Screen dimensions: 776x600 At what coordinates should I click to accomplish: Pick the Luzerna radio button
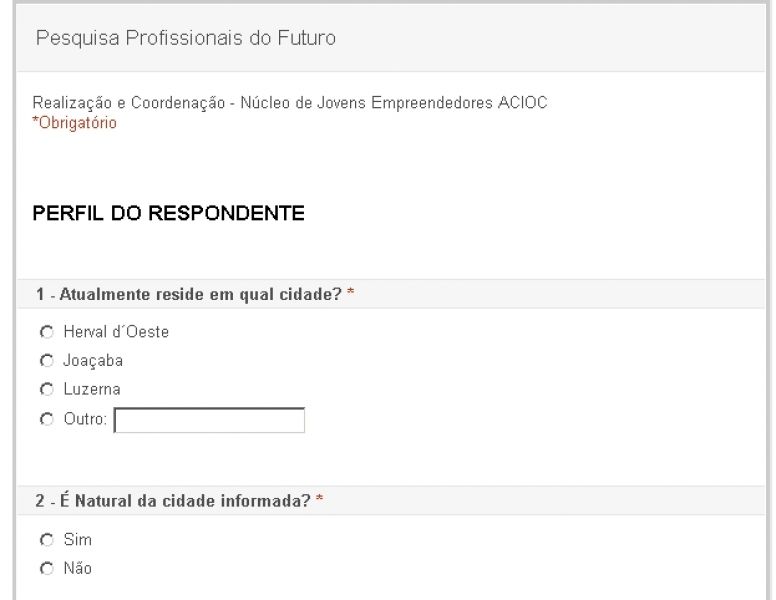tap(45, 389)
